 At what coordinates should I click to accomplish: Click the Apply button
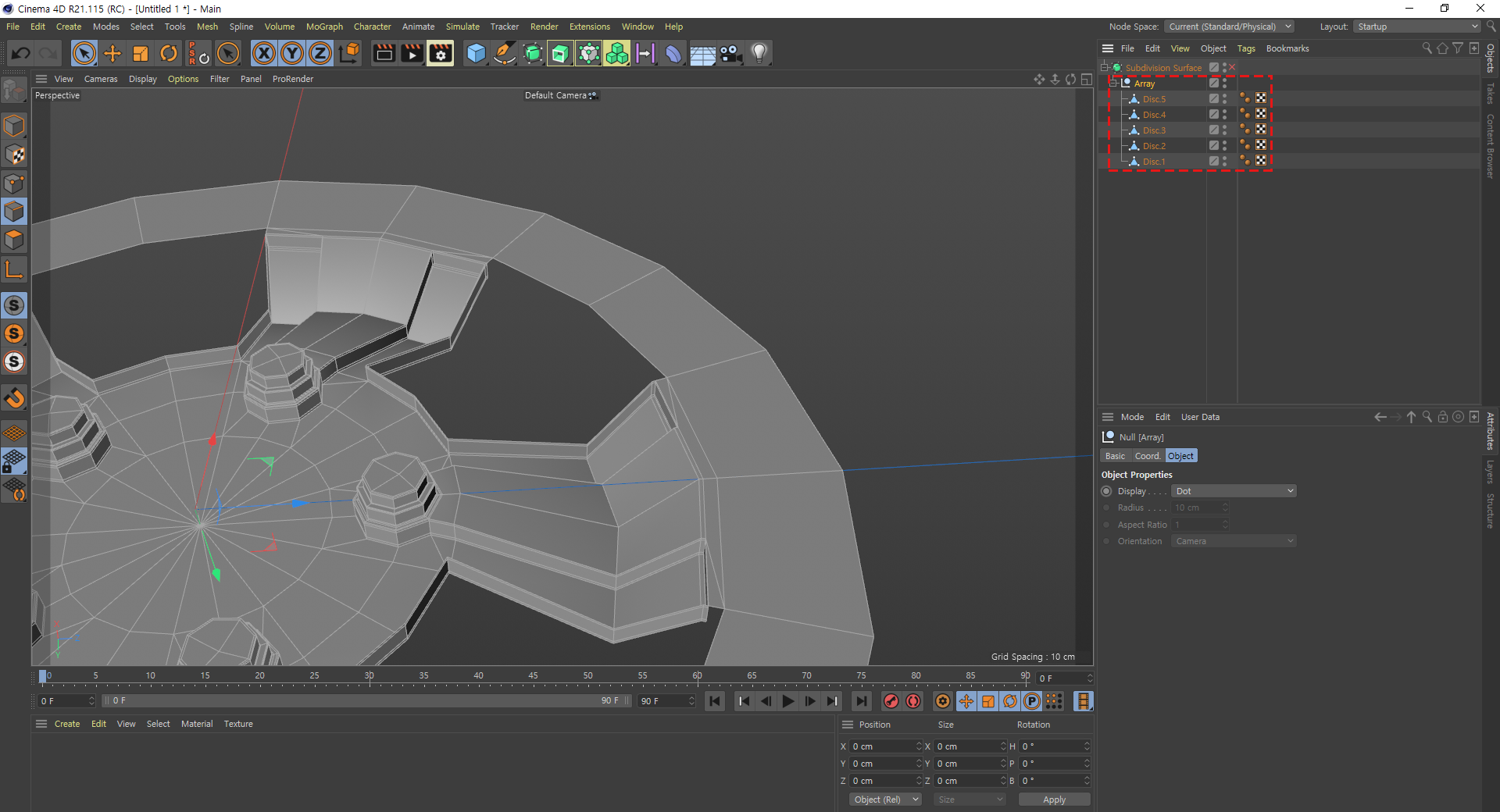click(1054, 800)
